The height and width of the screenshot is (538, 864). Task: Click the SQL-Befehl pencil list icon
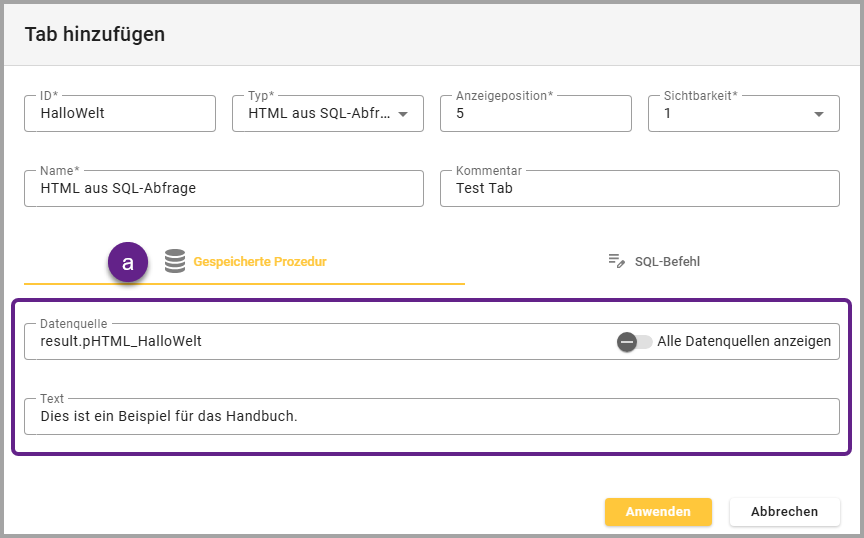point(616,261)
